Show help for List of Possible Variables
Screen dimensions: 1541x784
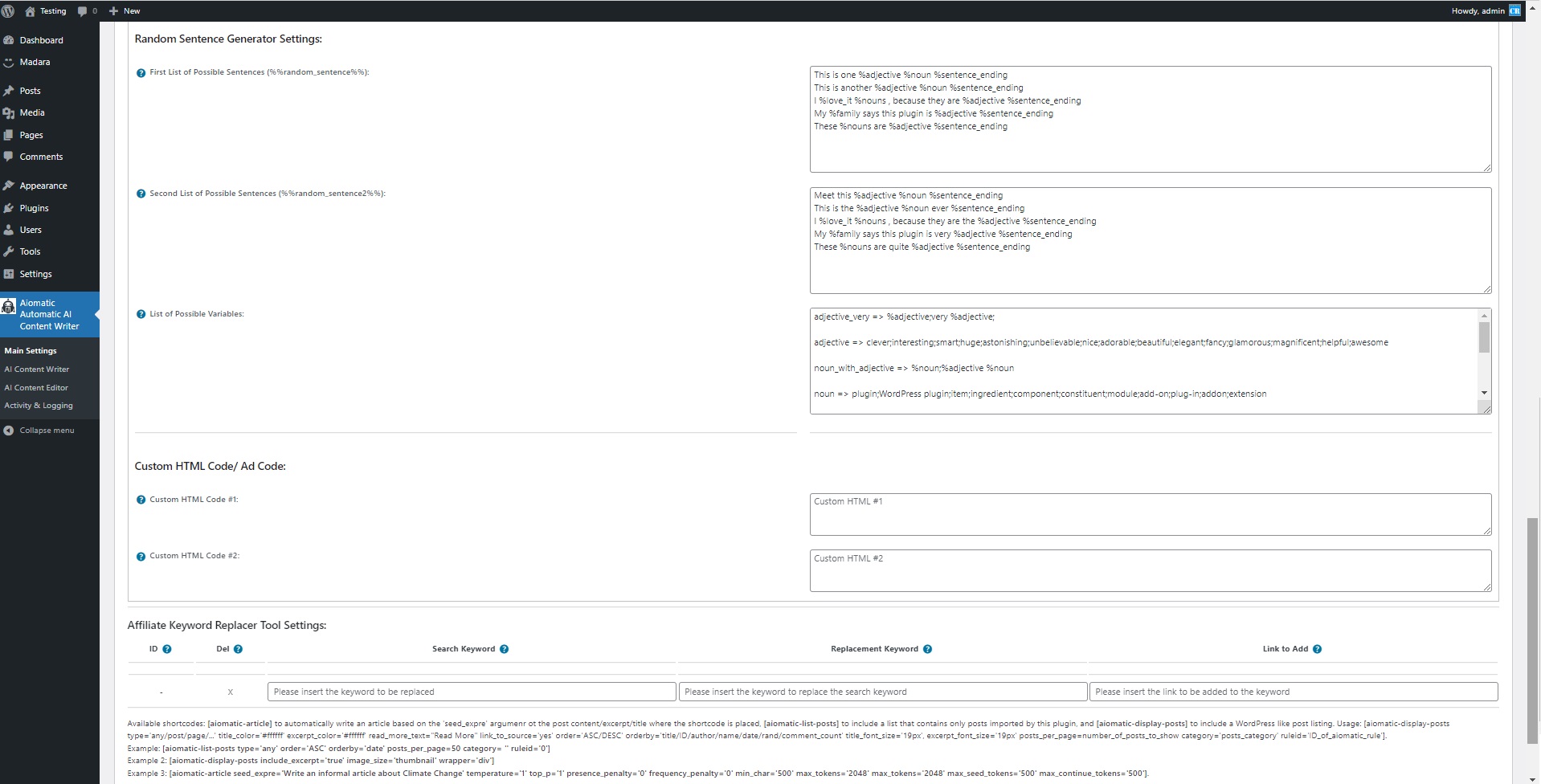141,314
